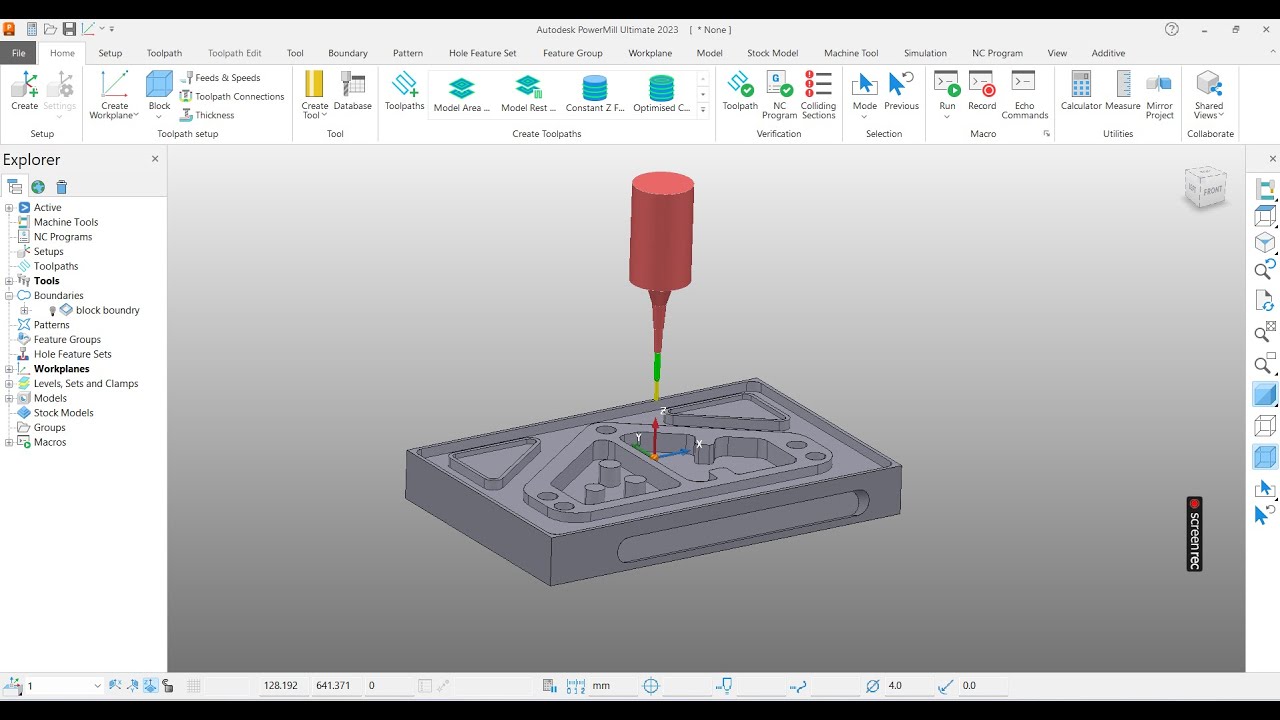Switch to the Toolpath ribbon tab
Image resolution: width=1280 pixels, height=720 pixels.
(164, 53)
